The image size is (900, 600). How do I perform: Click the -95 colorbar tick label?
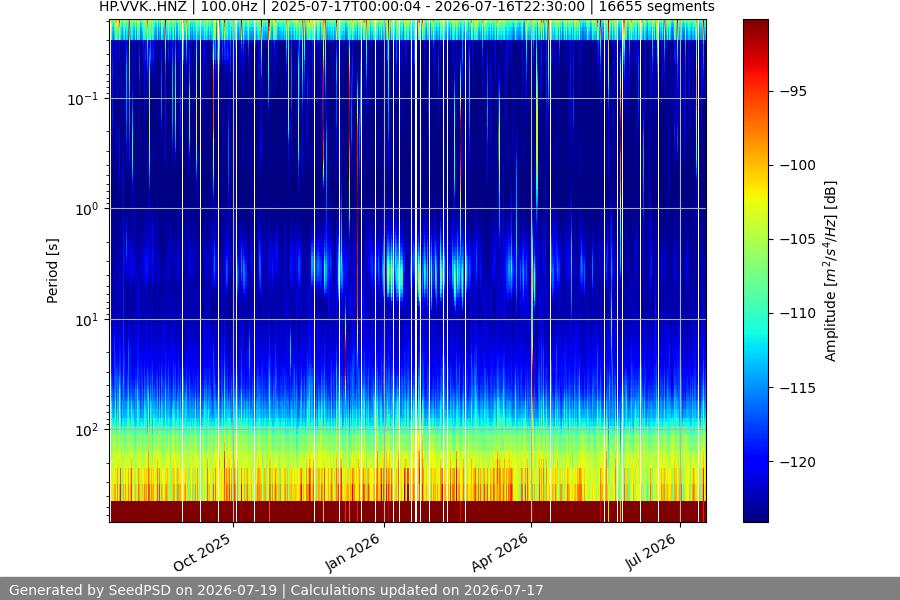pyautogui.click(x=793, y=91)
